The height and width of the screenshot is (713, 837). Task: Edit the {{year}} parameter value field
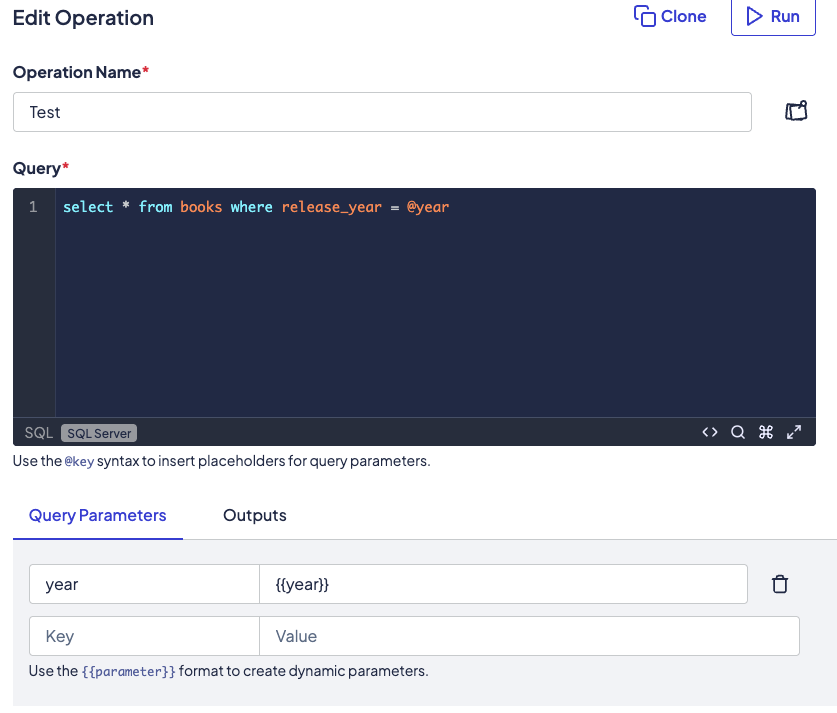503,584
